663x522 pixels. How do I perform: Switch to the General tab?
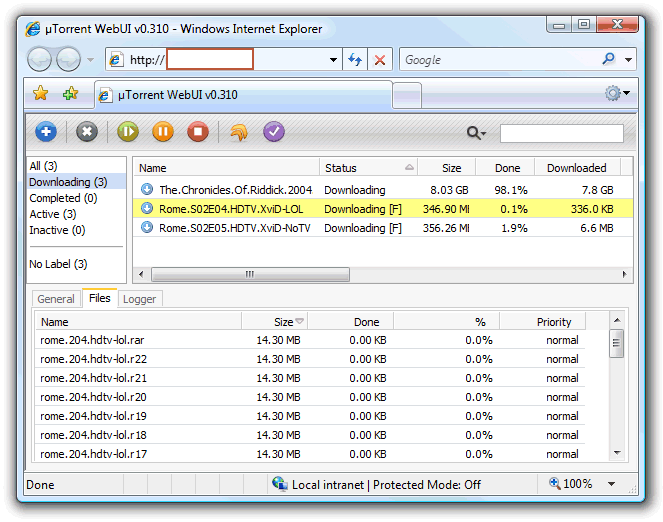56,299
